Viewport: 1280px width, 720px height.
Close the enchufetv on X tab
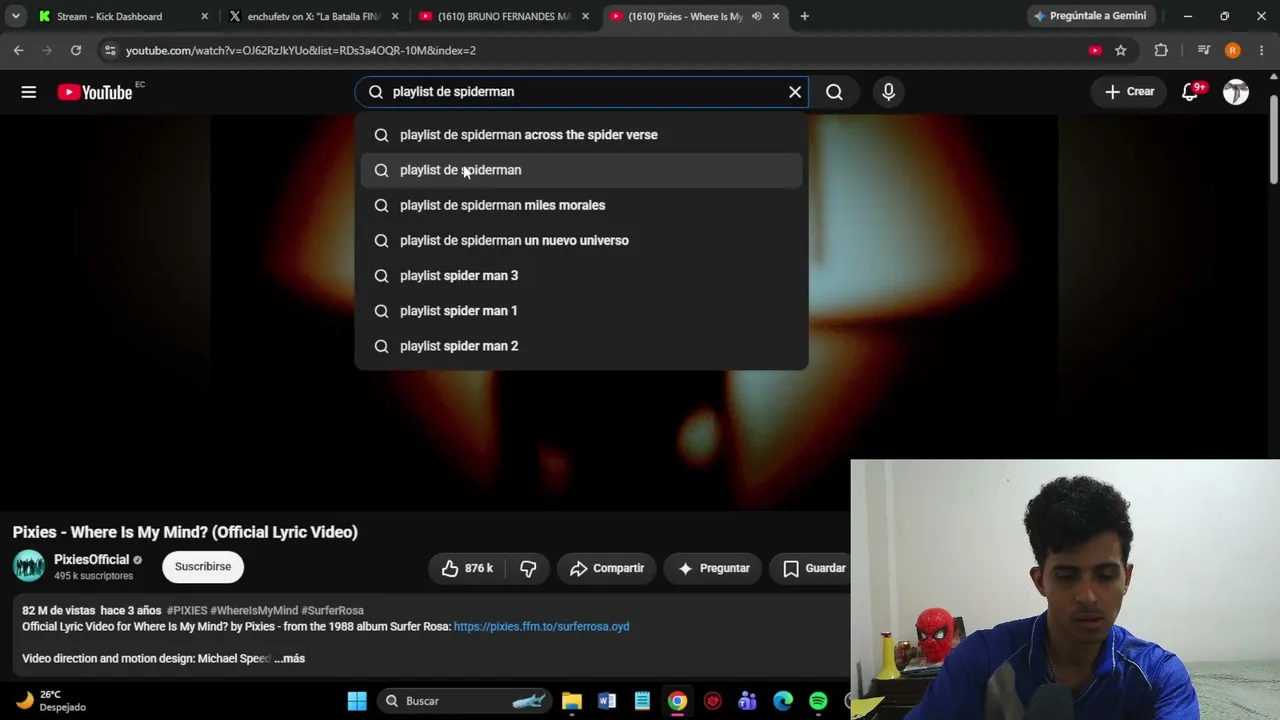395,17
